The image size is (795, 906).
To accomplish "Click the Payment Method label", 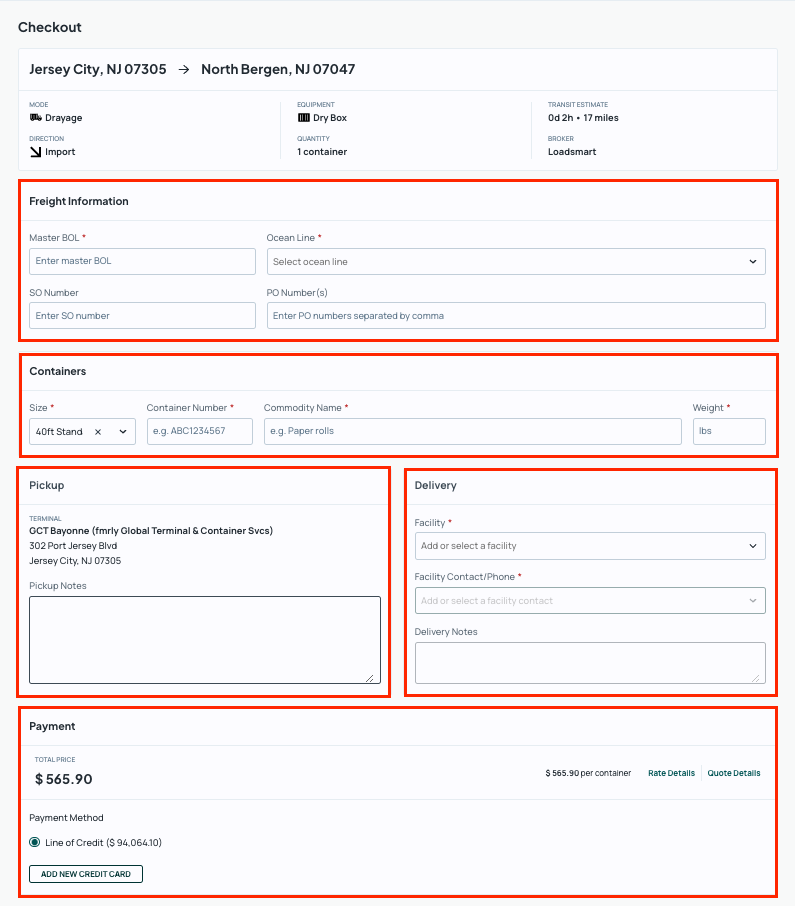I will (66, 818).
